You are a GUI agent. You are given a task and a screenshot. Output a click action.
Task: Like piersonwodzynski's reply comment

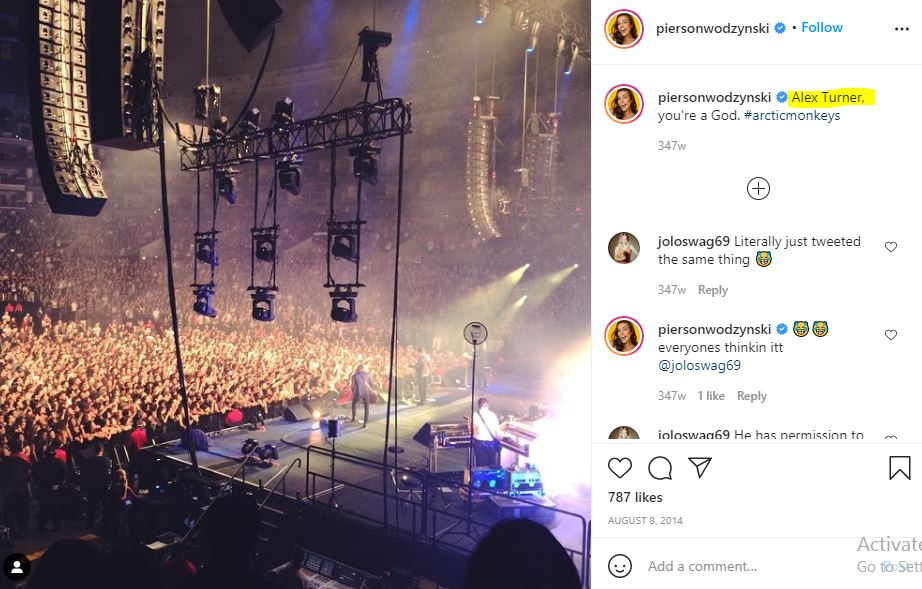coord(891,335)
